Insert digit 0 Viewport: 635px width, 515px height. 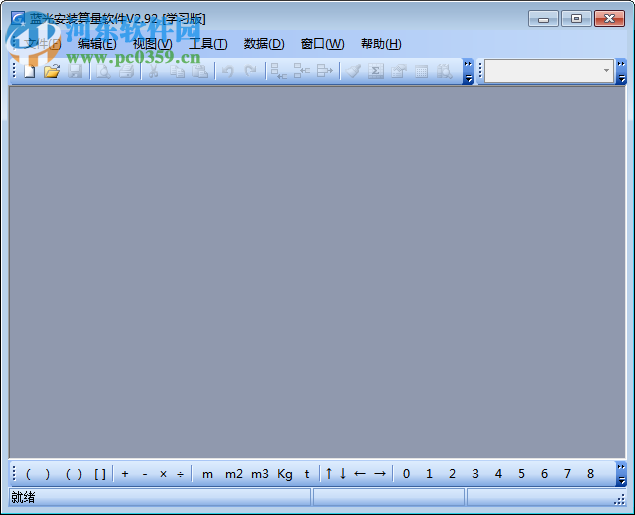coord(406,474)
